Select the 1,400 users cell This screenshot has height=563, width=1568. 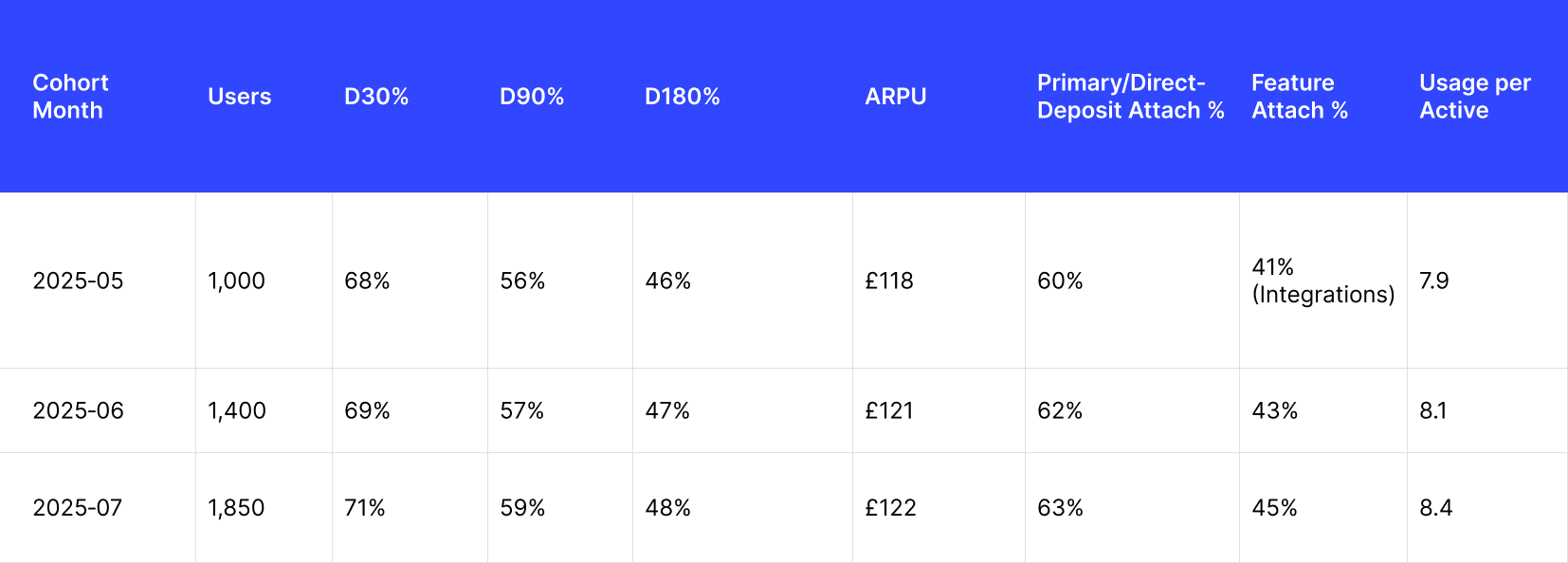click(237, 410)
